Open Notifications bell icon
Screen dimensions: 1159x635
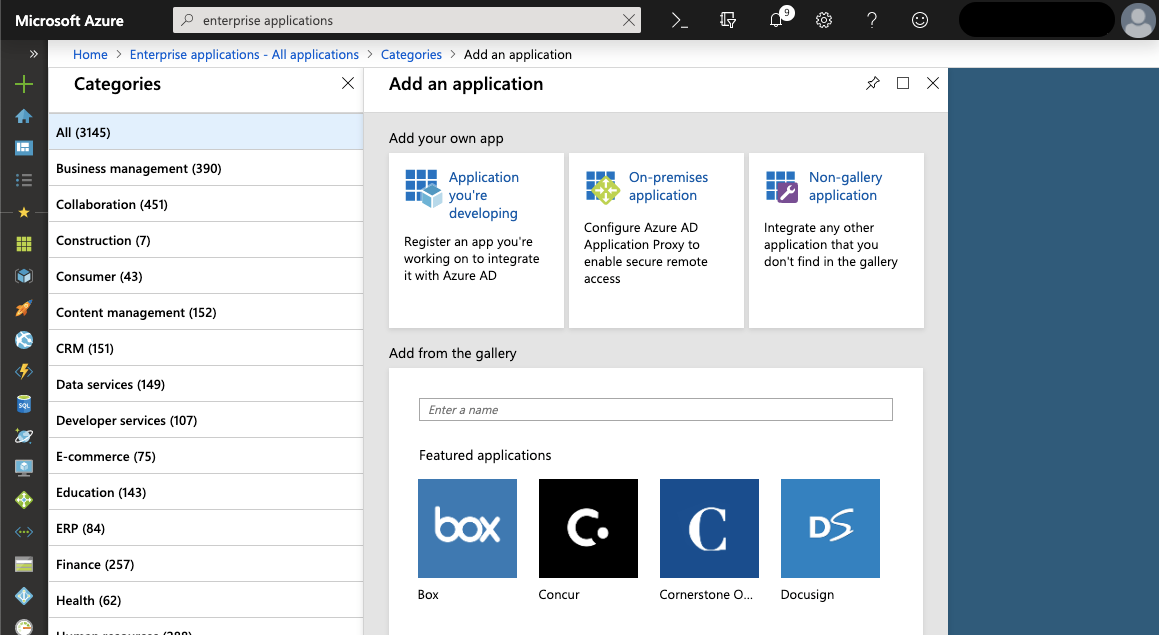pyautogui.click(x=776, y=20)
